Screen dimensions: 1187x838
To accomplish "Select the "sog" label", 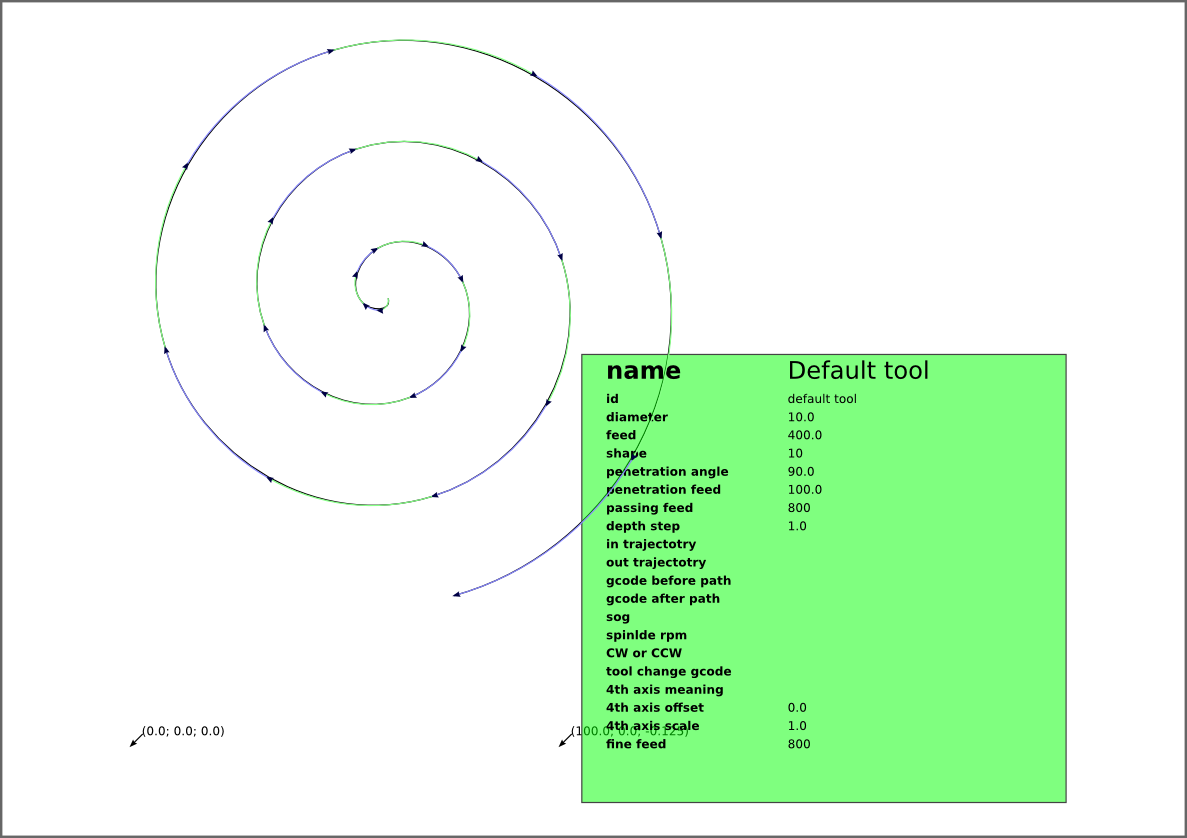I will coord(618,618).
